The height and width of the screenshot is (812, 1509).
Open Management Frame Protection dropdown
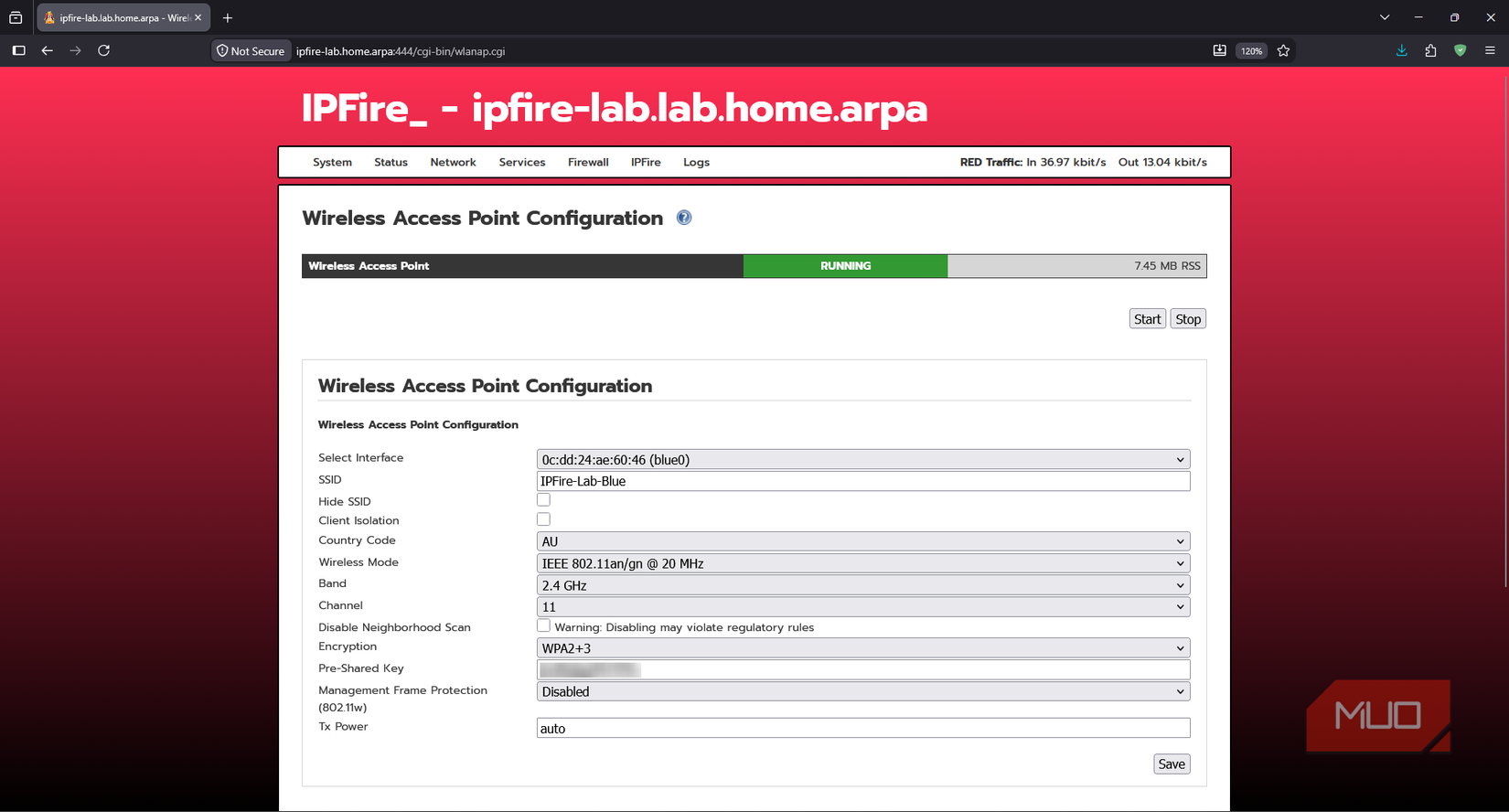[x=863, y=692]
